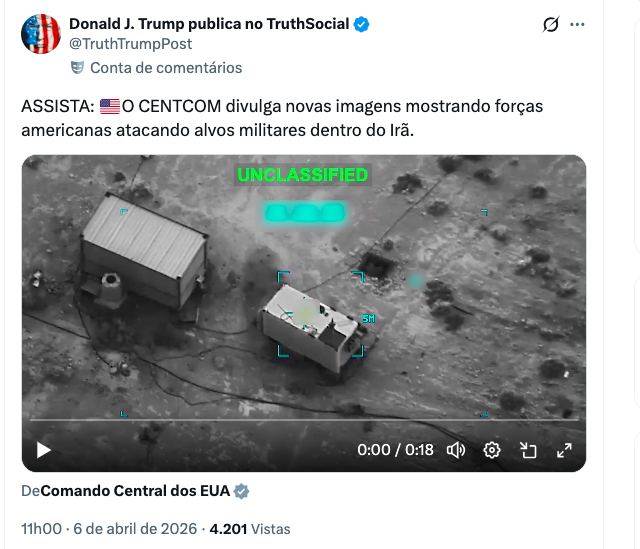640x549 pixels.
Task: Open video settings gear
Action: [492, 450]
